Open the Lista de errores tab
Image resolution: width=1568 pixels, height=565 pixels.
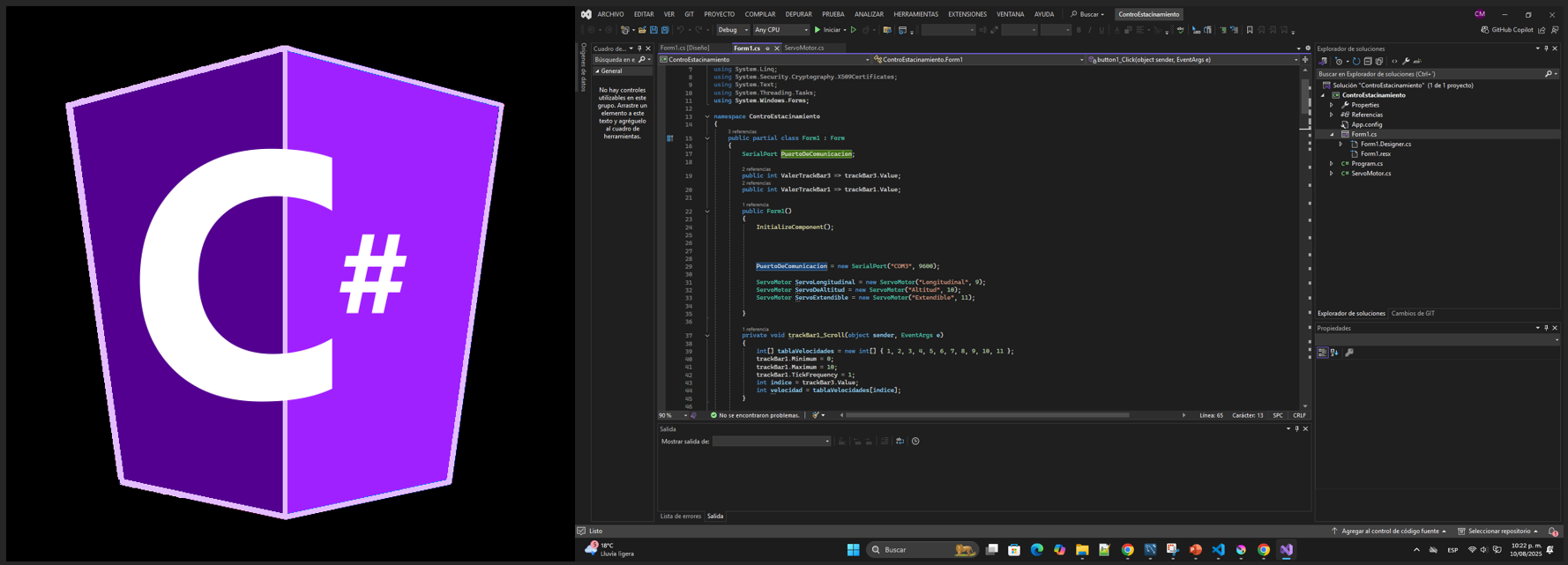(x=681, y=517)
